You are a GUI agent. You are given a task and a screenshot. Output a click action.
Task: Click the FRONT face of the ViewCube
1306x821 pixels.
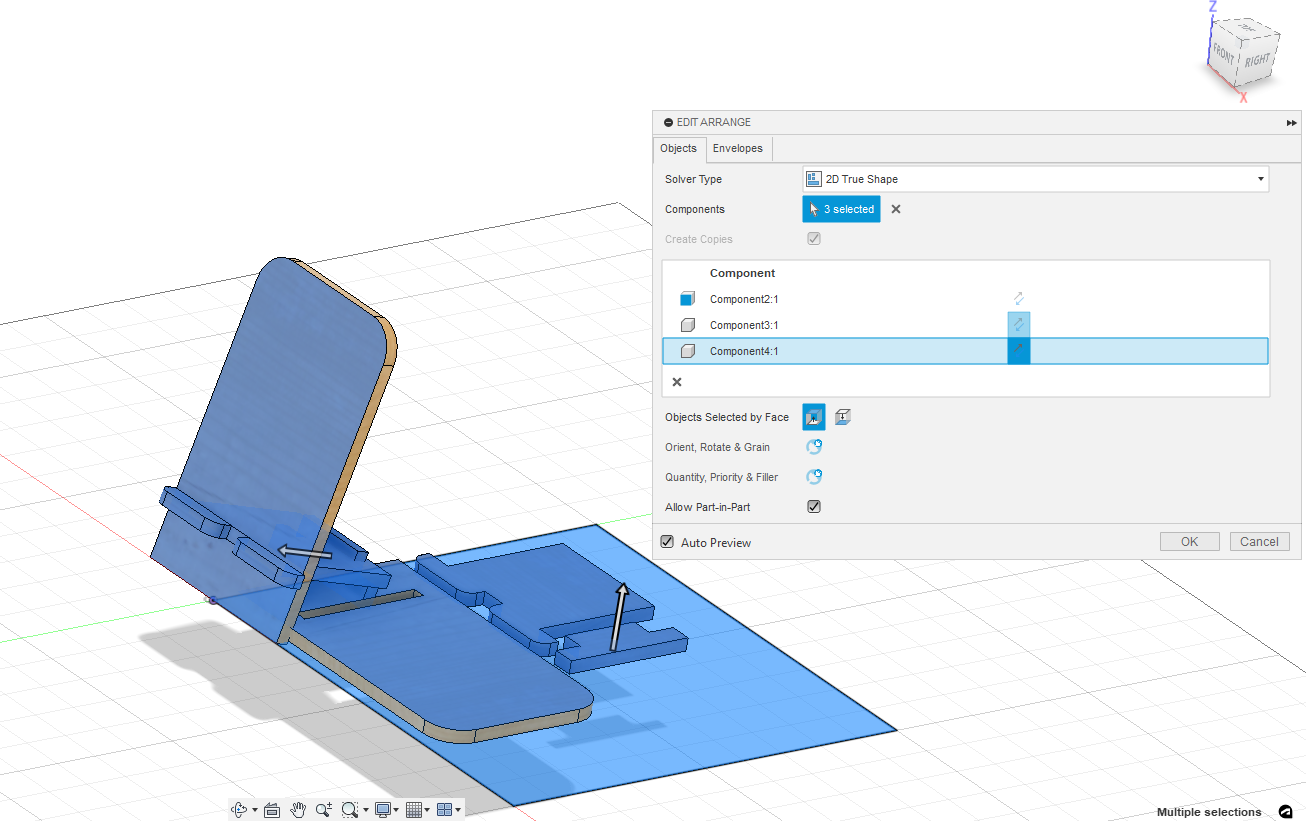tap(1224, 53)
